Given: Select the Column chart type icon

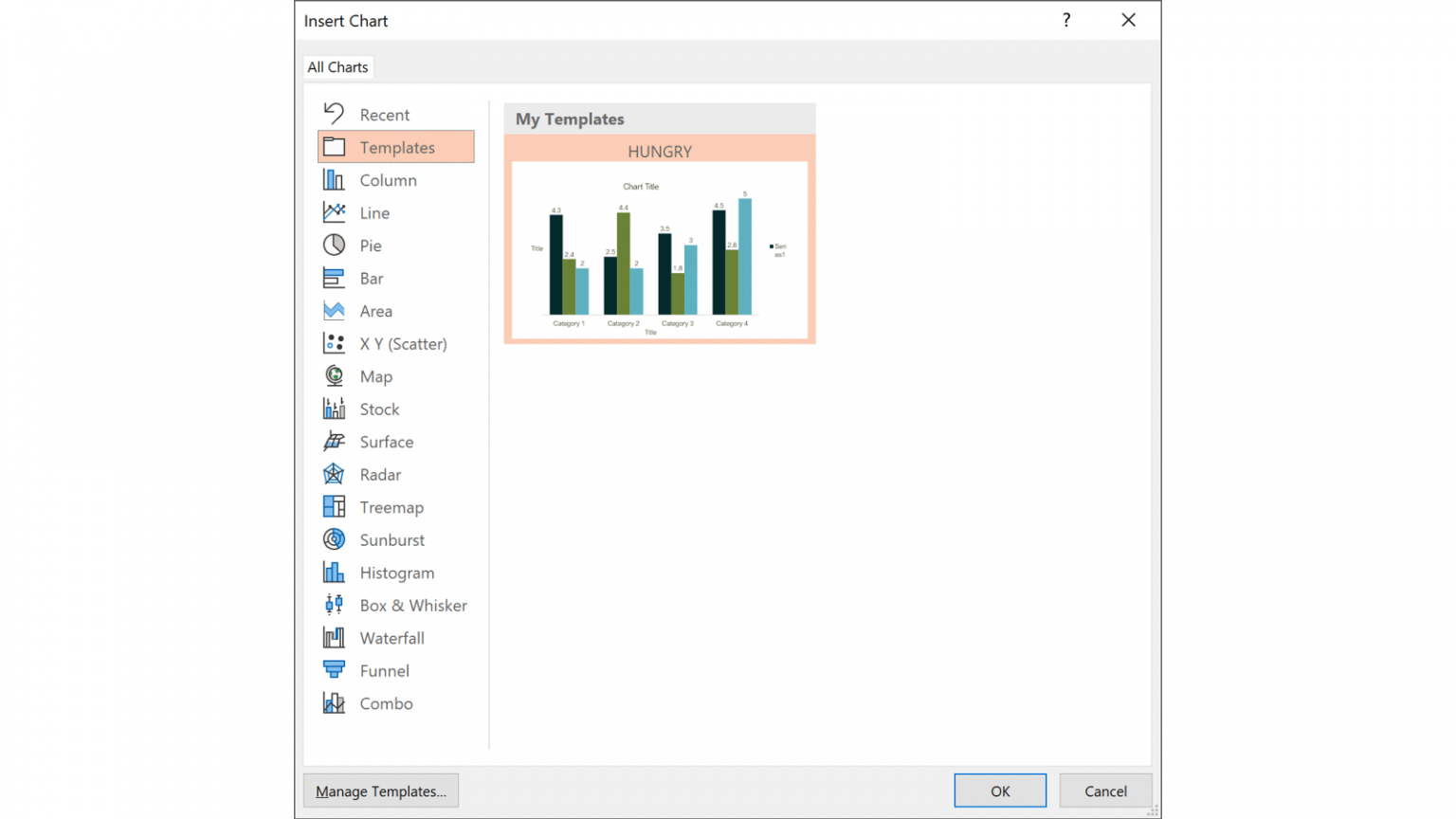Looking at the screenshot, I should click(334, 179).
